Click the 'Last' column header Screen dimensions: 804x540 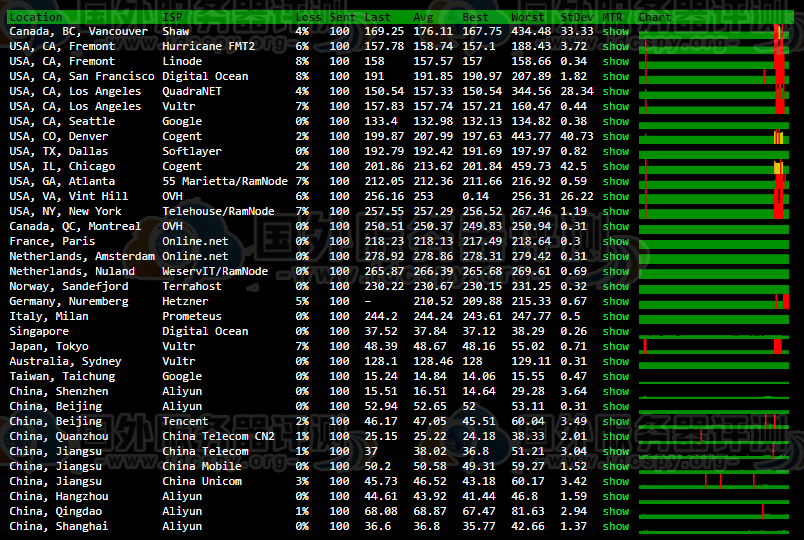tap(377, 17)
